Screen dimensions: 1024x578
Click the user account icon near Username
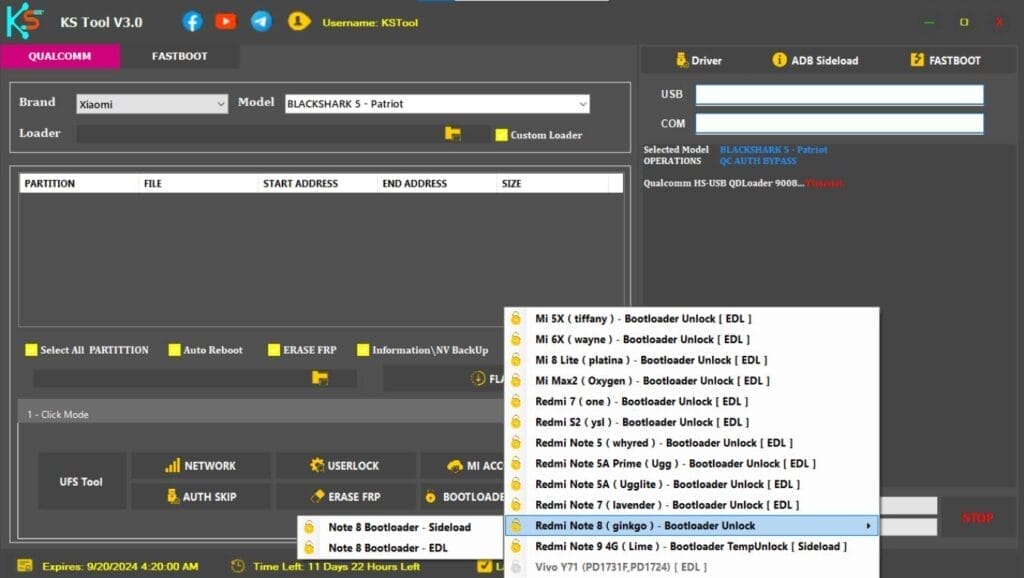pyautogui.click(x=298, y=20)
